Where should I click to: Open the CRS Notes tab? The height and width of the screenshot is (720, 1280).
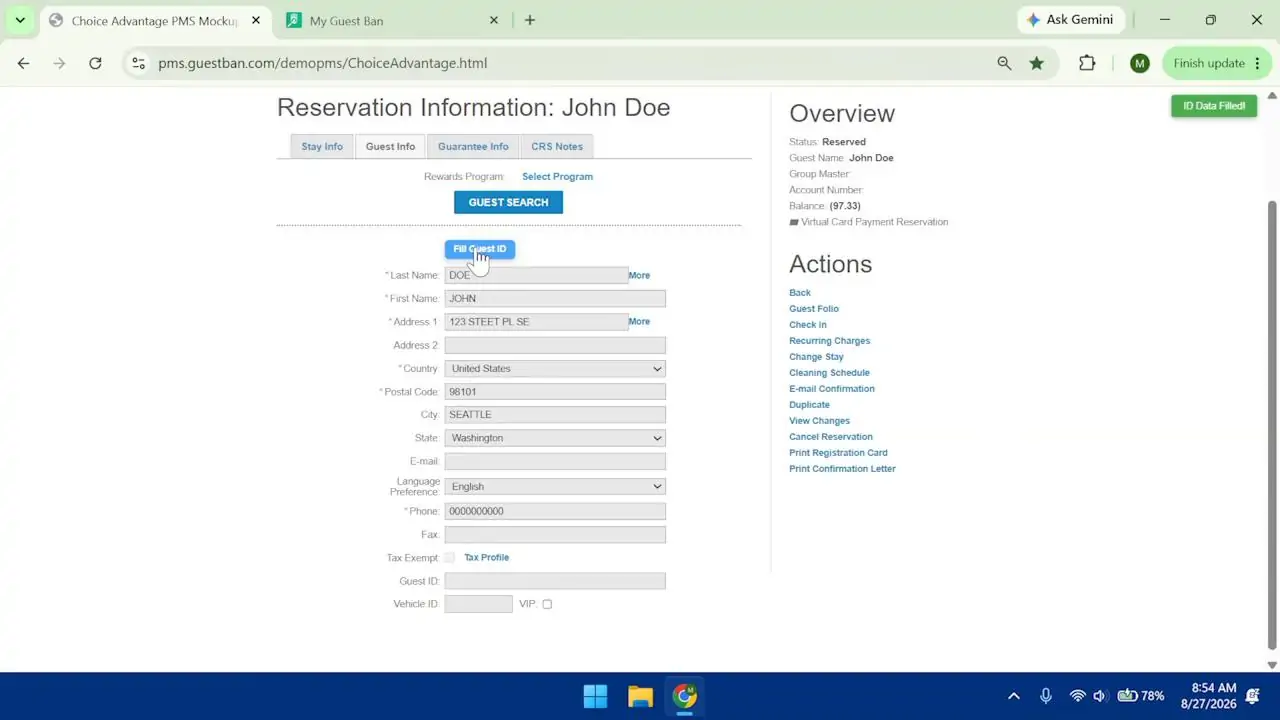coord(557,147)
